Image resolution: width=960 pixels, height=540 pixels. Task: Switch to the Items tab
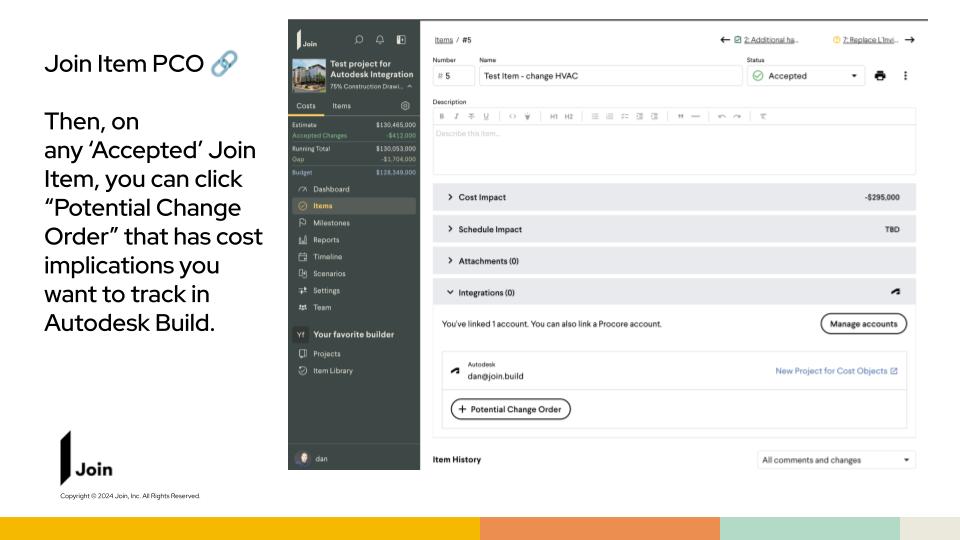pyautogui.click(x=342, y=106)
